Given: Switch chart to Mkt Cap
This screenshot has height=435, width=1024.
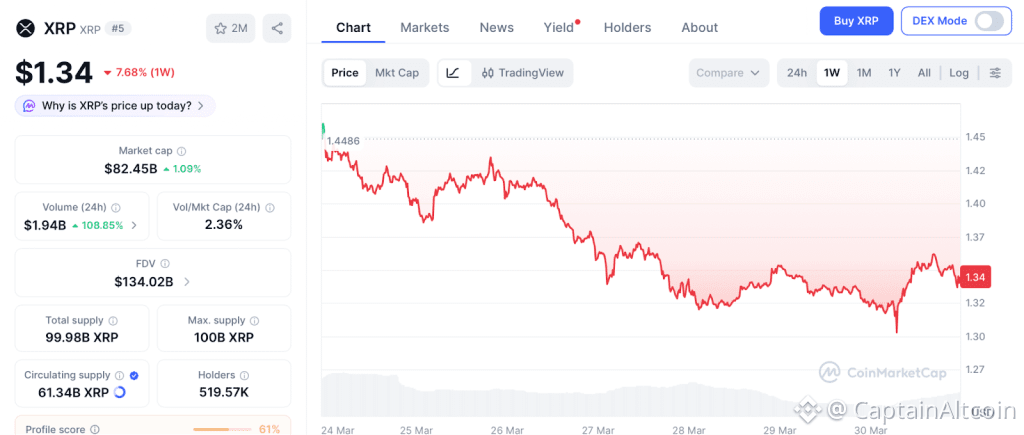Looking at the screenshot, I should (397, 73).
